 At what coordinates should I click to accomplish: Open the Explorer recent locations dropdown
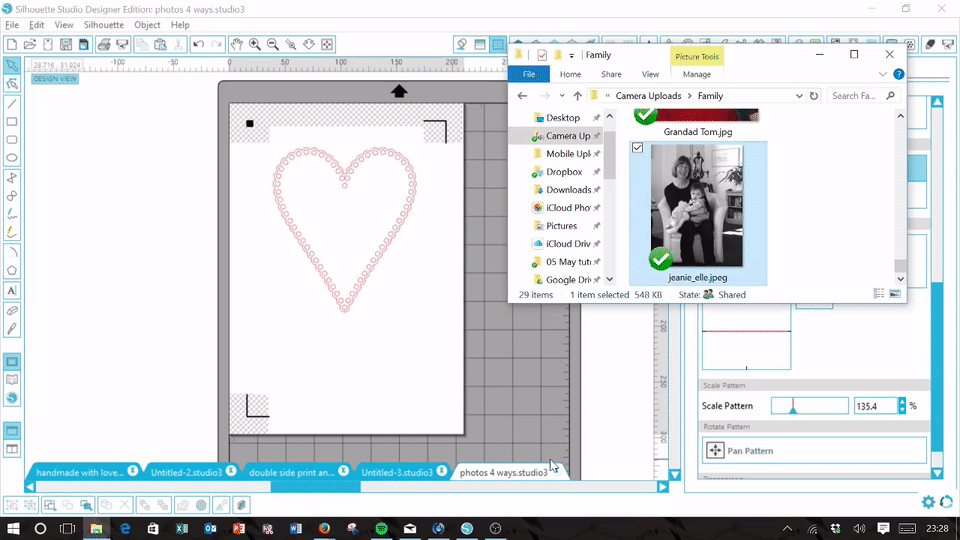click(x=561, y=96)
